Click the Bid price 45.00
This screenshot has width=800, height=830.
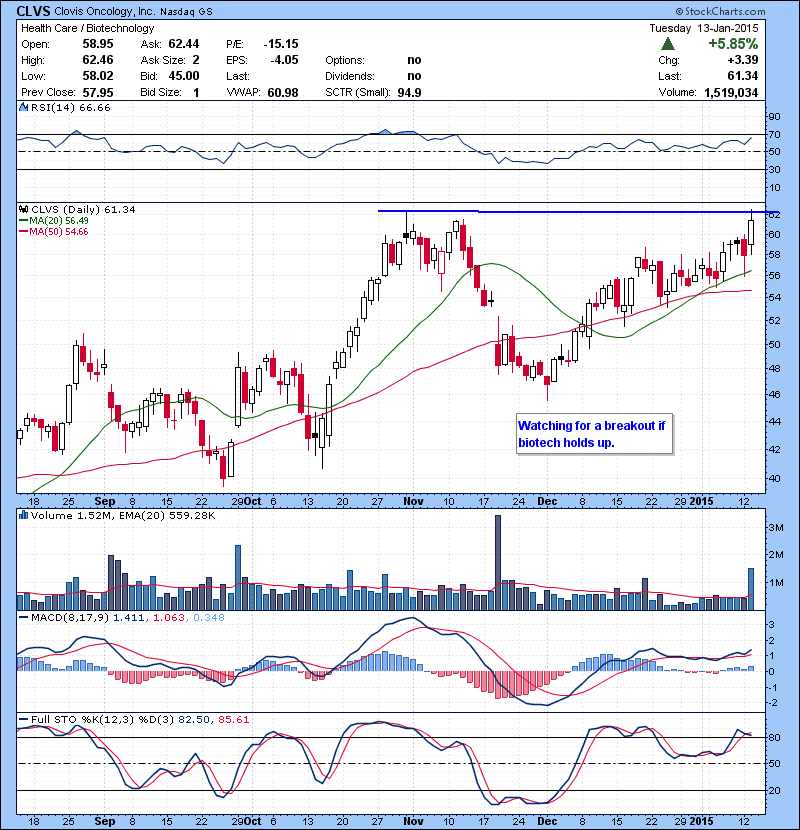click(x=184, y=76)
